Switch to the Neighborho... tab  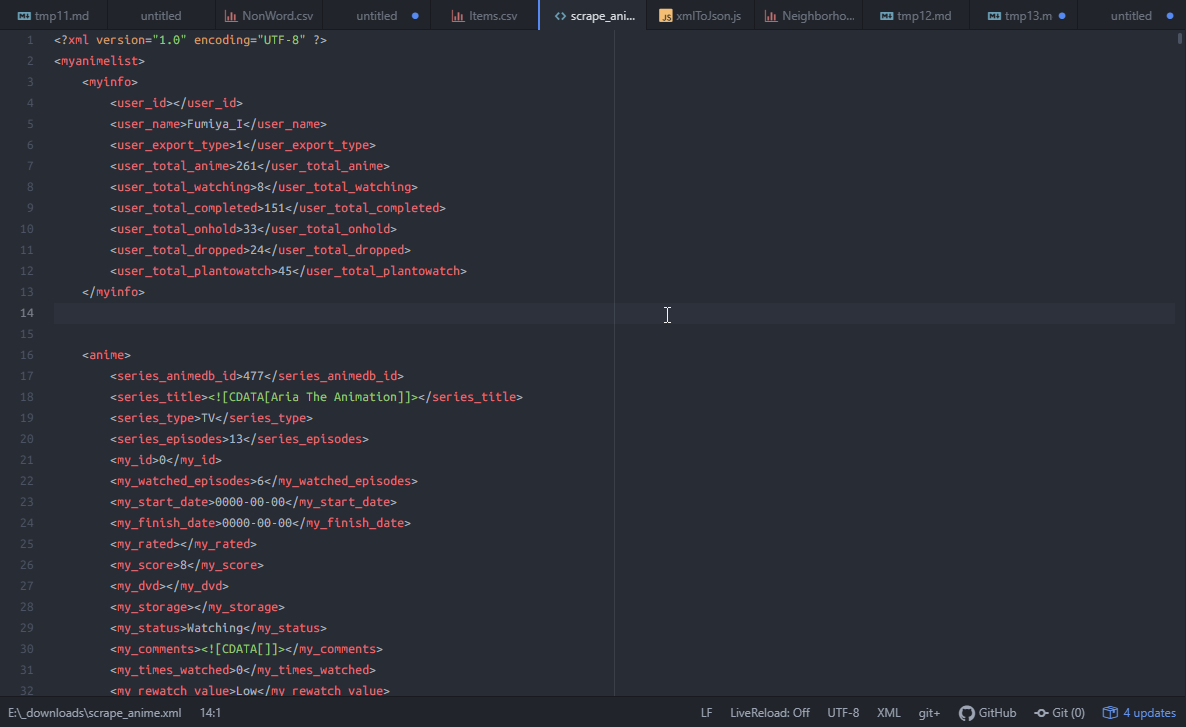(x=818, y=16)
